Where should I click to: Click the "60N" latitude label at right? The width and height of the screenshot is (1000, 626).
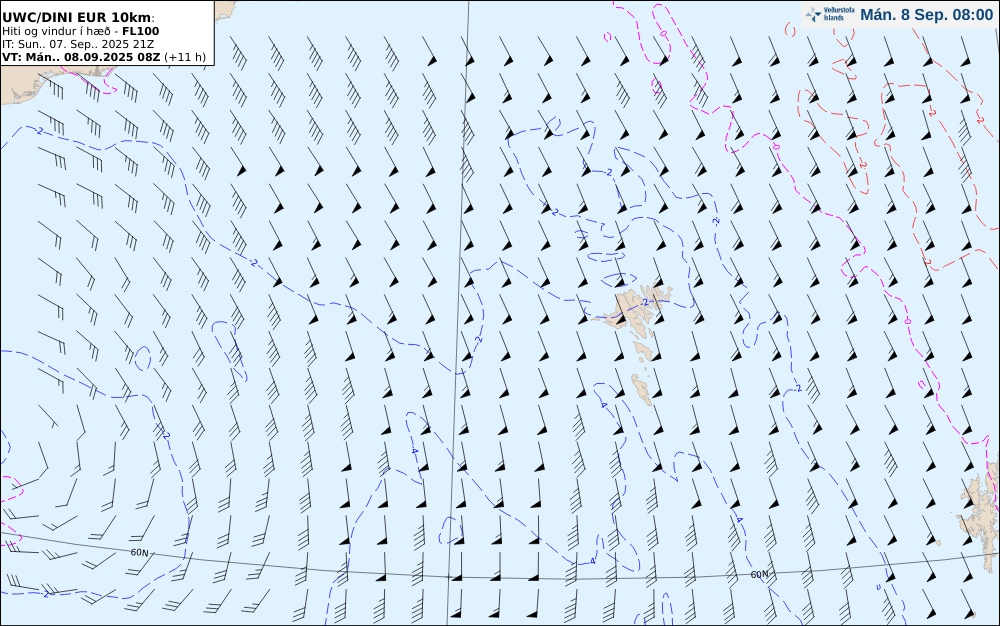759,574
